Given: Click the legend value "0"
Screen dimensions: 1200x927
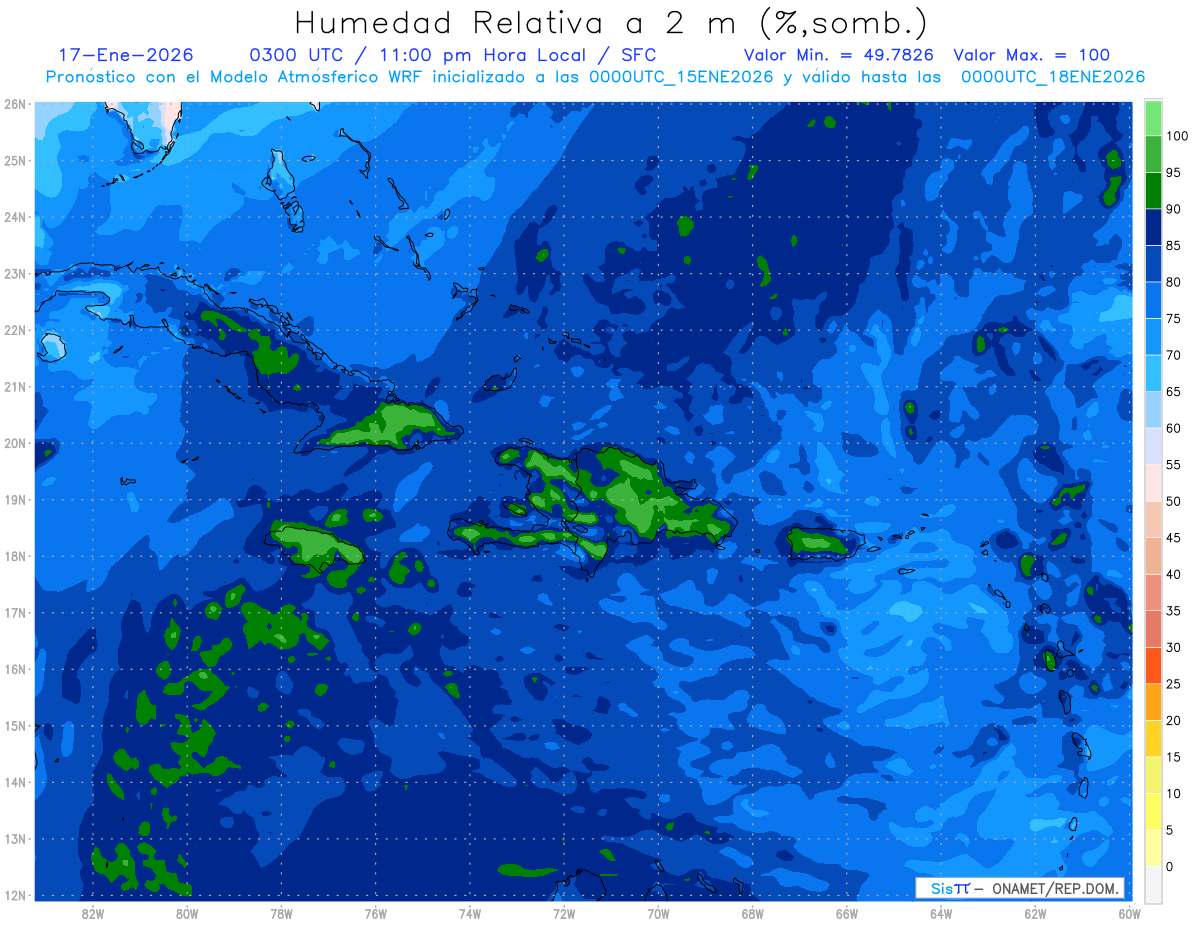Looking at the screenshot, I should point(1169,866).
